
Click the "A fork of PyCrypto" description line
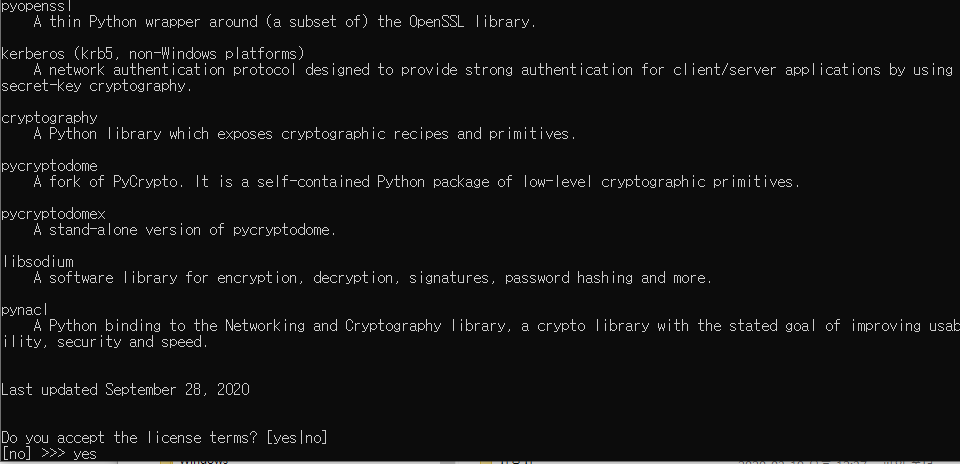(x=416, y=182)
